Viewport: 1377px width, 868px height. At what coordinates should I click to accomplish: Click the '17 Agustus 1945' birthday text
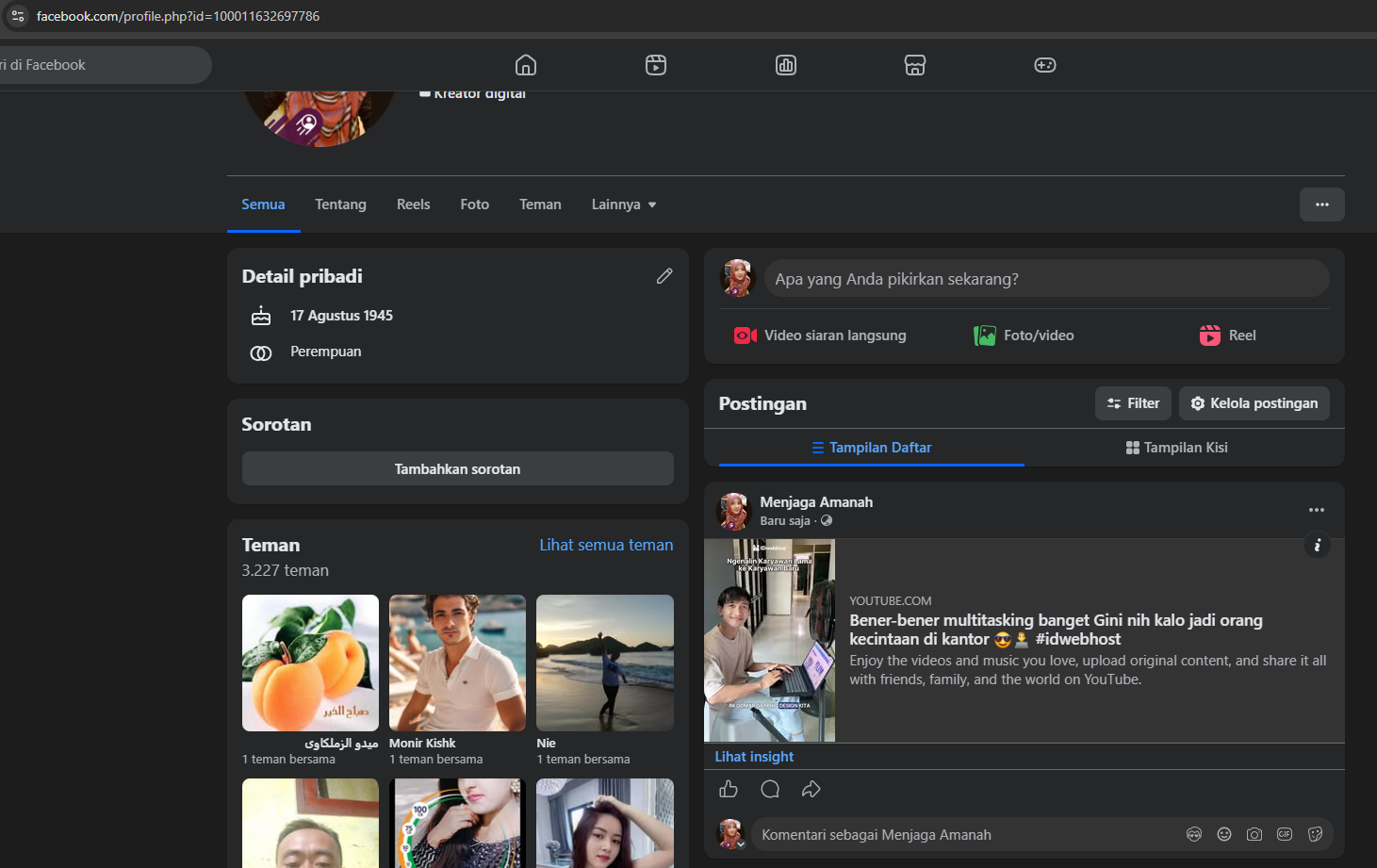click(341, 316)
